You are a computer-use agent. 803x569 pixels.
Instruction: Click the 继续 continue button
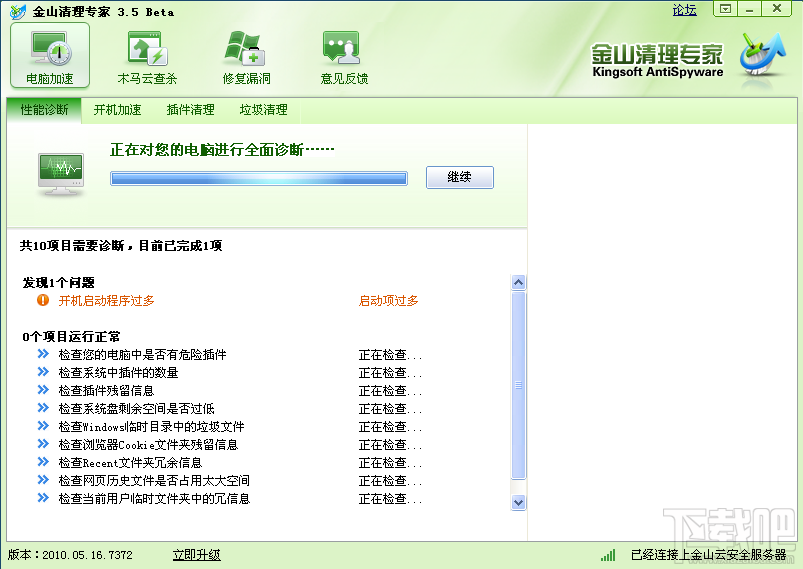coord(459,177)
